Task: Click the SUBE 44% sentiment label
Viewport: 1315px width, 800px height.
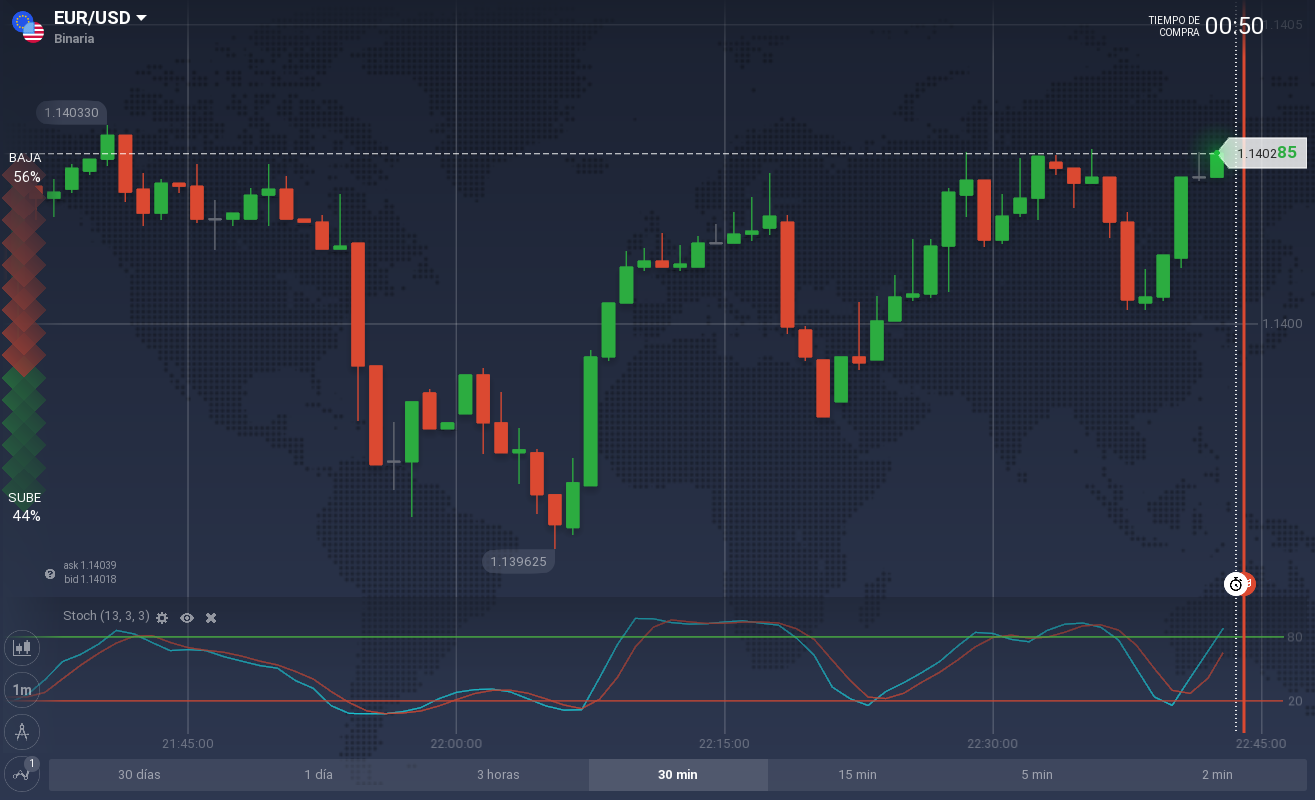Action: click(26, 506)
